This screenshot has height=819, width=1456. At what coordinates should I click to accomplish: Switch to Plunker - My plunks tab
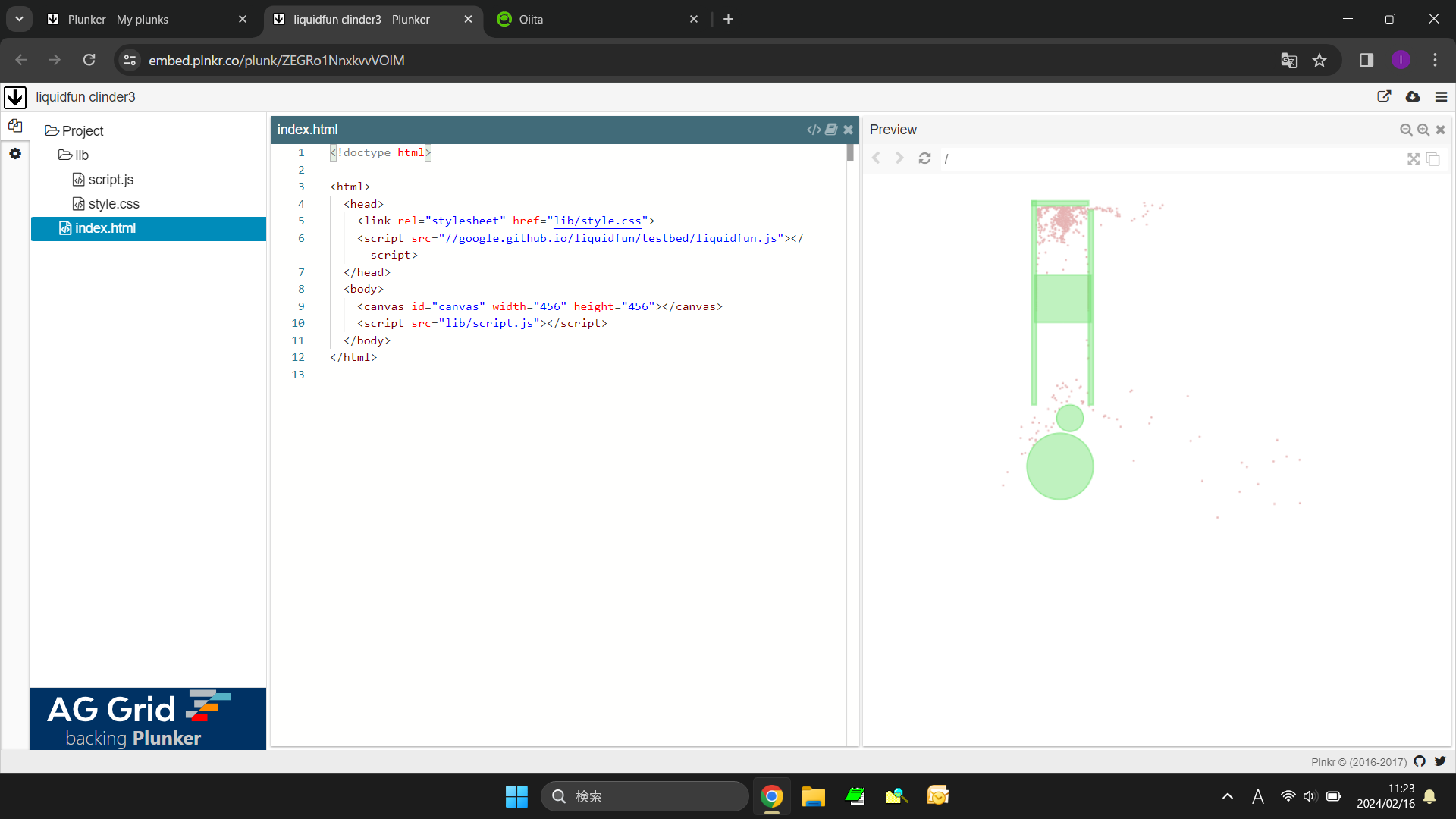coord(118,19)
